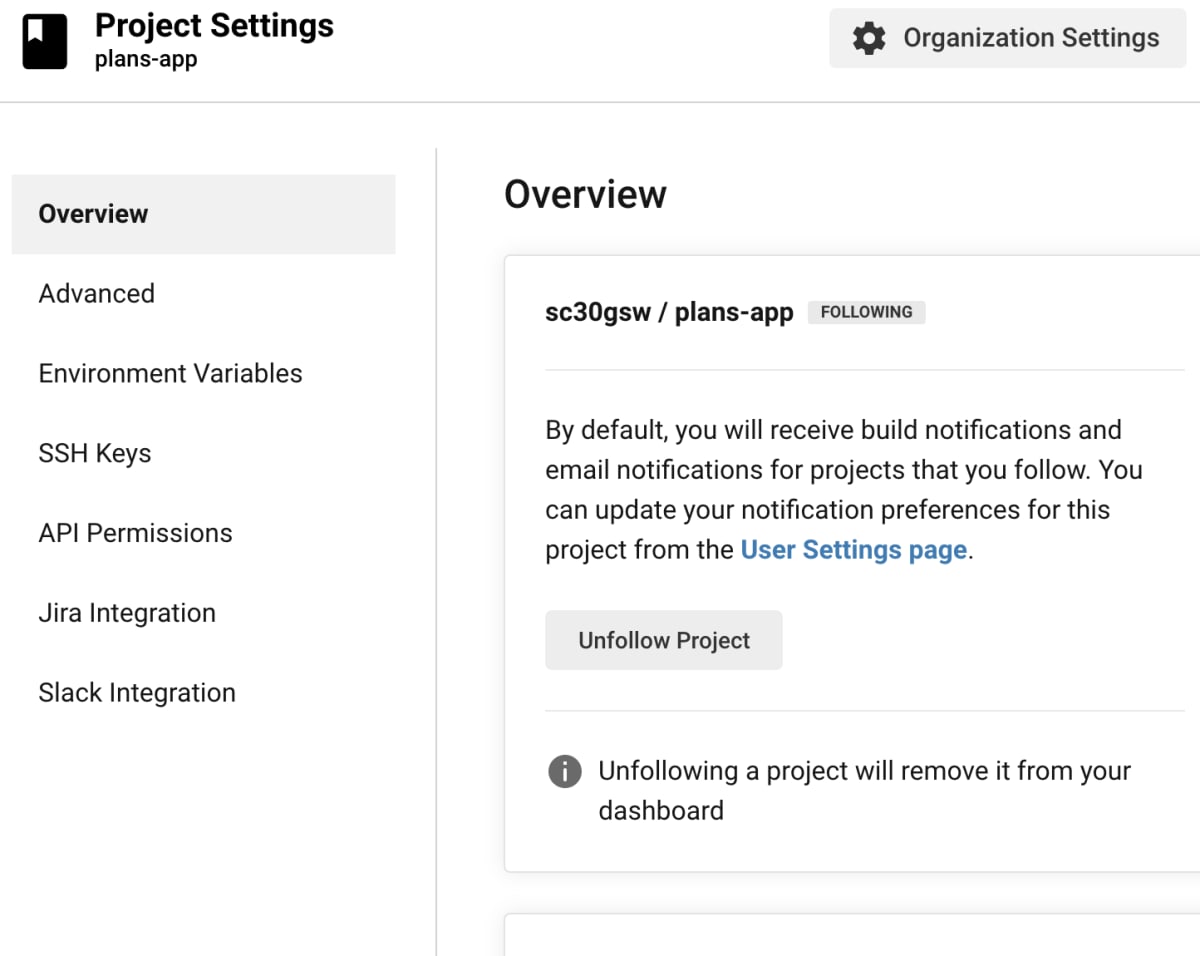This screenshot has width=1200, height=956.
Task: Click the FOLLOWING status badge
Action: (x=866, y=312)
